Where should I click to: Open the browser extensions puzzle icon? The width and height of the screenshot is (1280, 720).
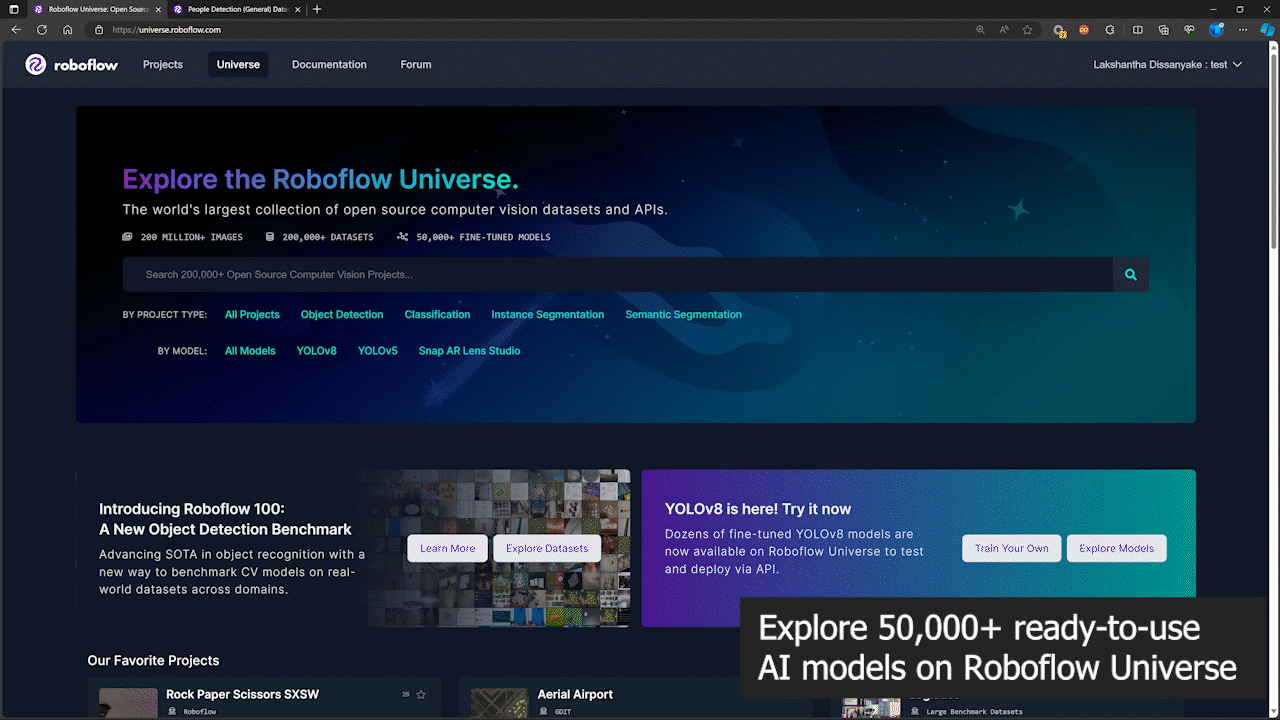coord(1110,30)
